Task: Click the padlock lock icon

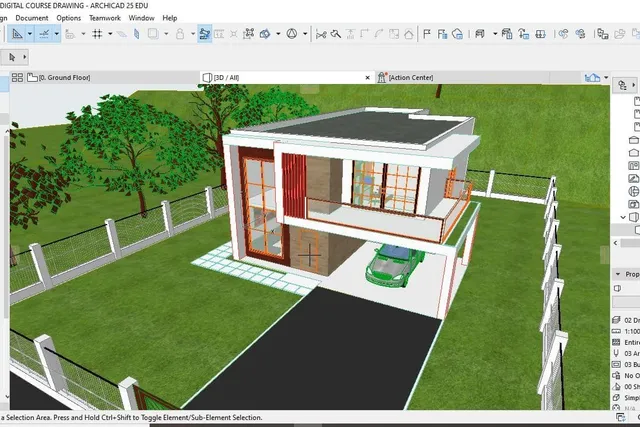Action: pos(180,34)
